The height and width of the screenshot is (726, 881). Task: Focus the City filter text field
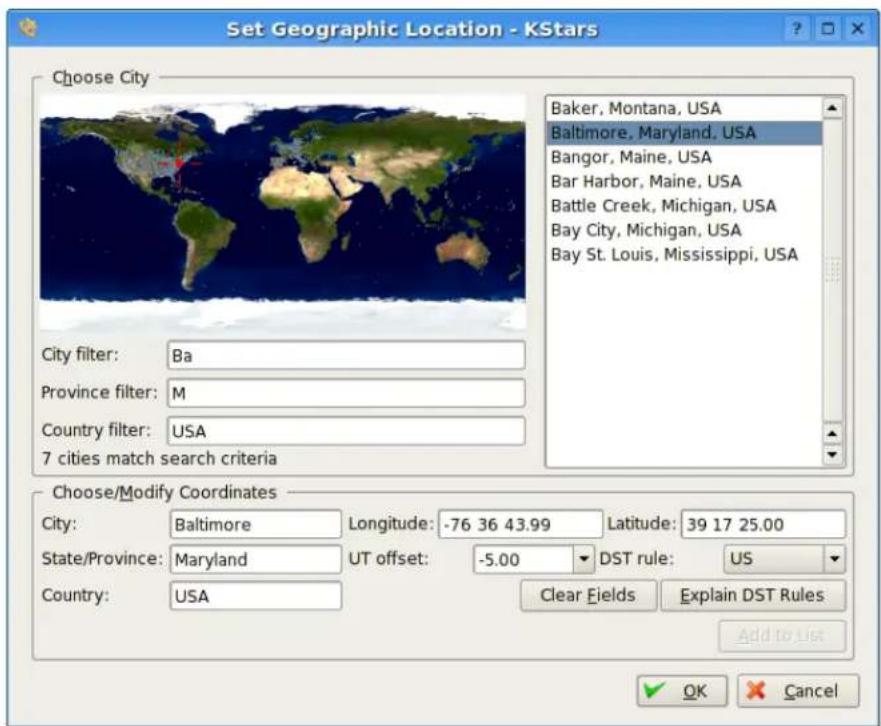[x=346, y=355]
